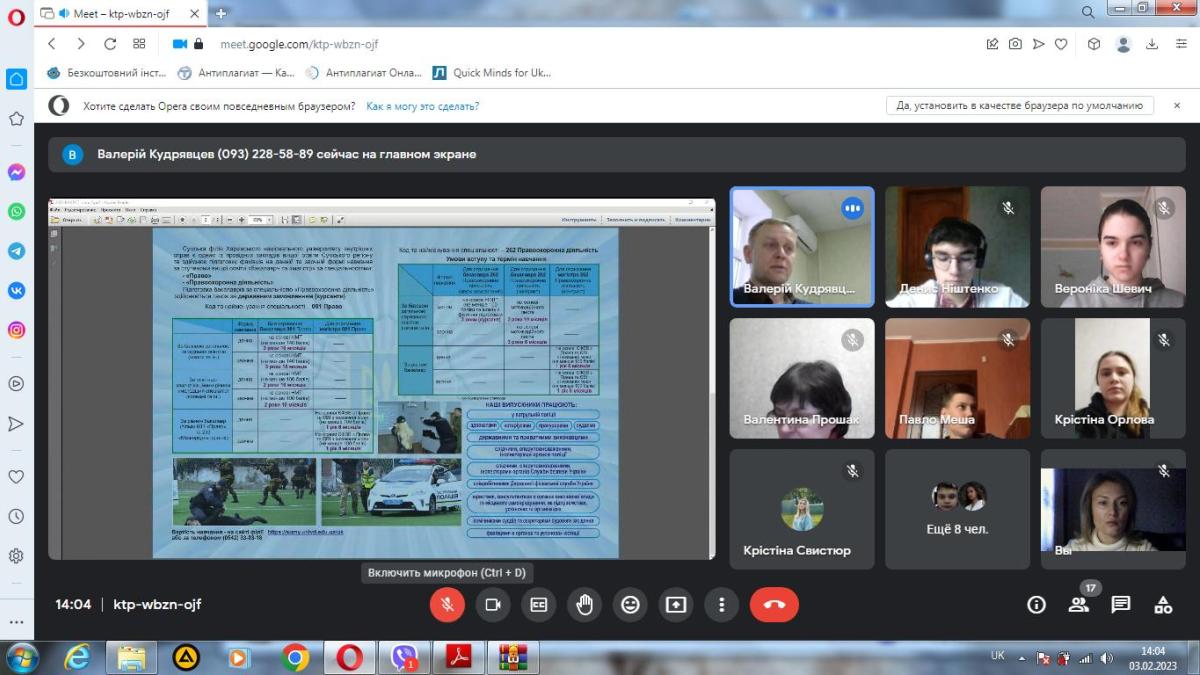Screen dimensions: 1200x675
Task: Open Meet more options three-dot menu
Action: [x=721, y=604]
